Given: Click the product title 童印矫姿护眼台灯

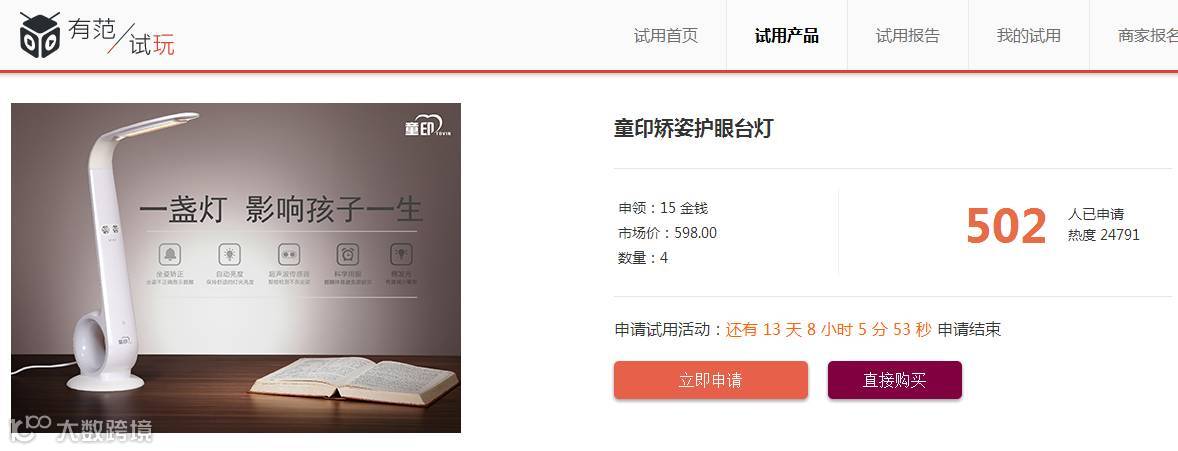Looking at the screenshot, I should tap(693, 129).
